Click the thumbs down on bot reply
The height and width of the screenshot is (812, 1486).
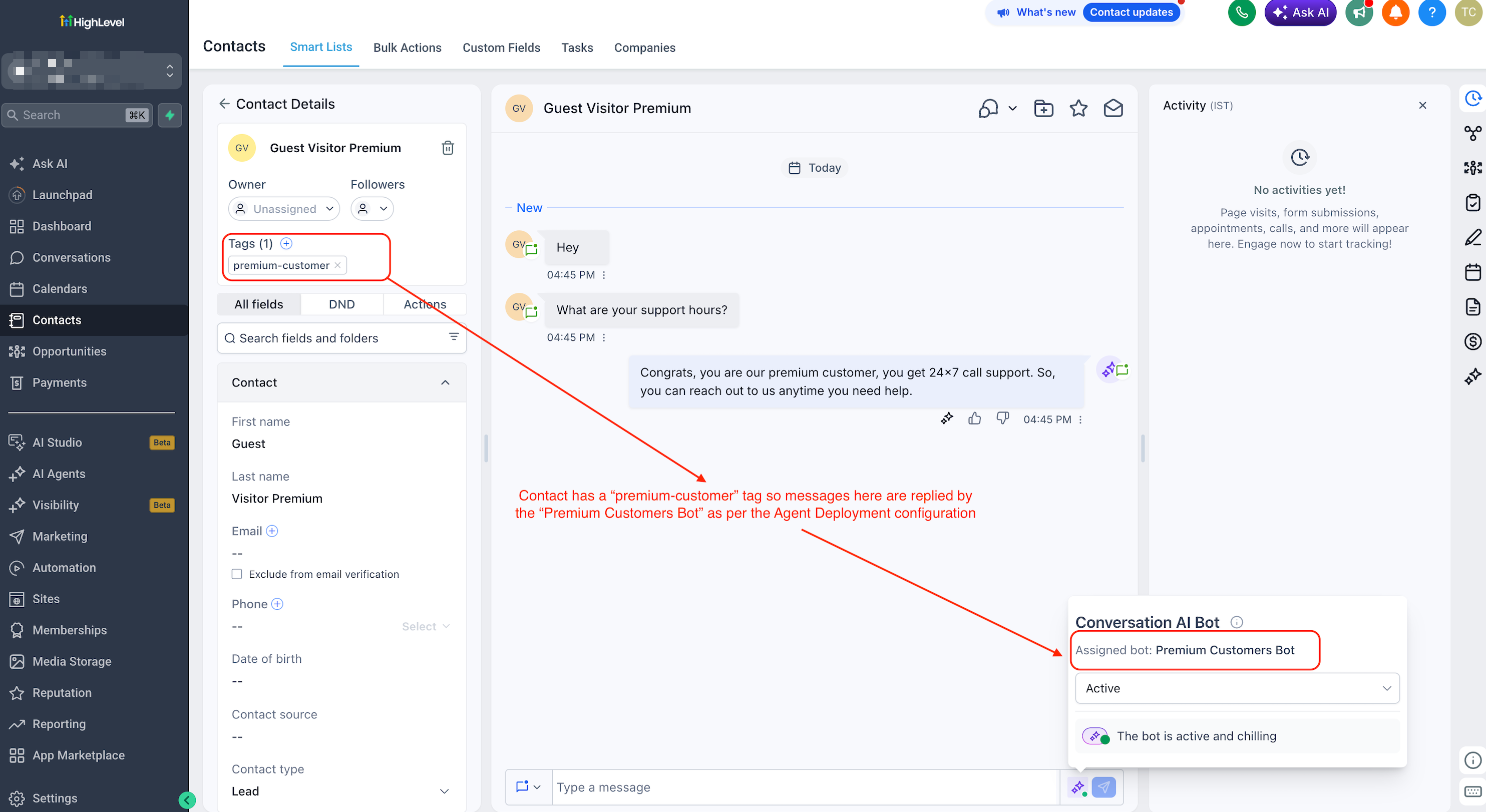1002,419
